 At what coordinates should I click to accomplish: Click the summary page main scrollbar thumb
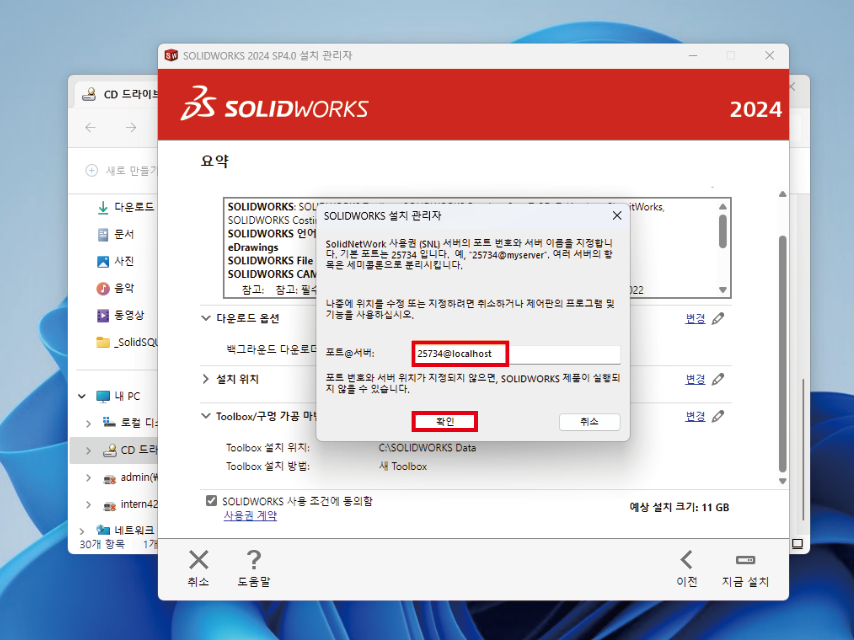click(783, 354)
